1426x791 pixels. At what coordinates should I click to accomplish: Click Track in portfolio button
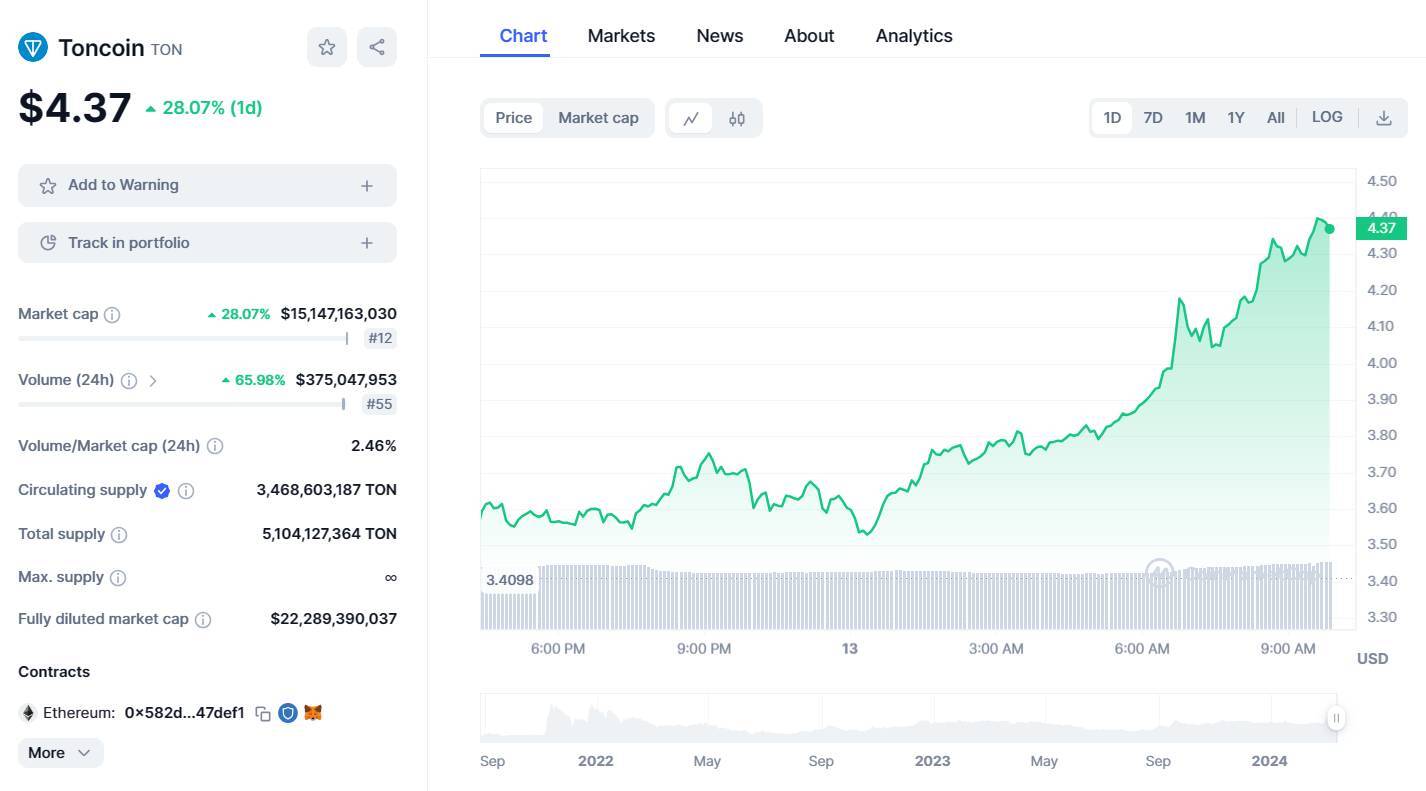pos(207,243)
